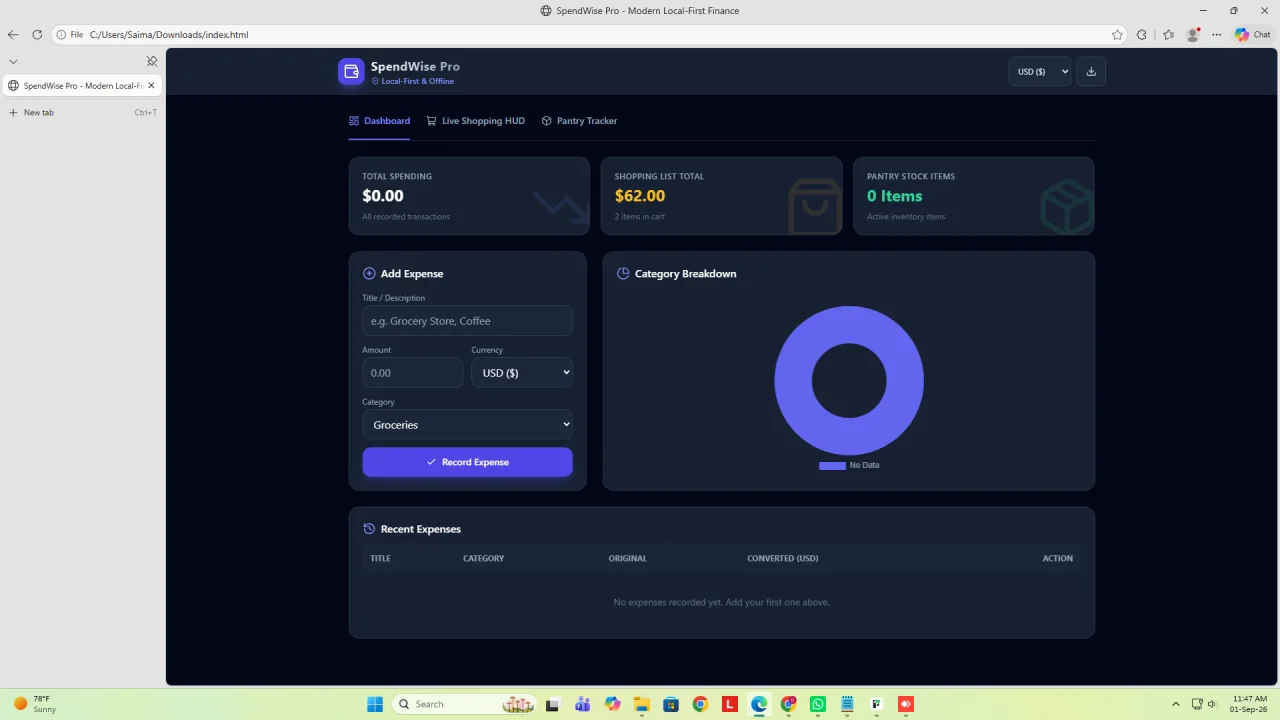
Task: Click the No Data legend color swatch
Action: tap(832, 466)
